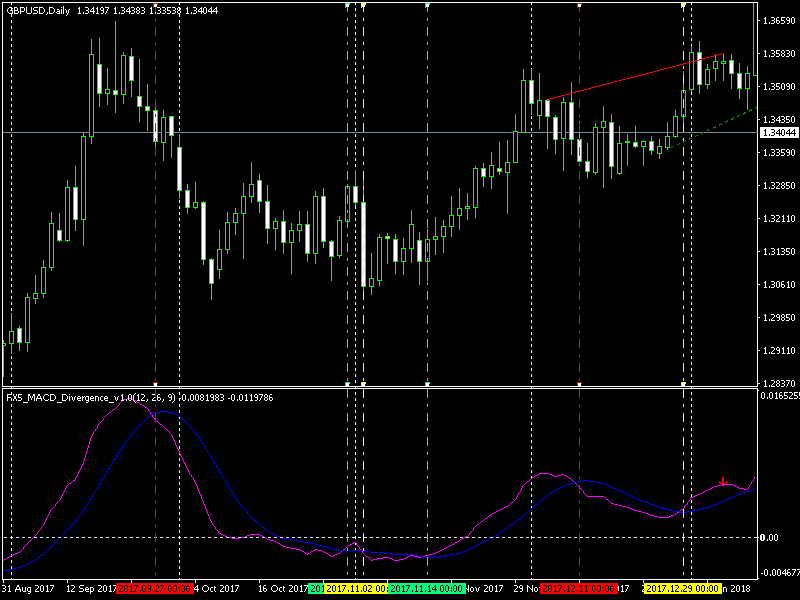Click the 0.00 zero level label
The width and height of the screenshot is (800, 600).
click(769, 538)
